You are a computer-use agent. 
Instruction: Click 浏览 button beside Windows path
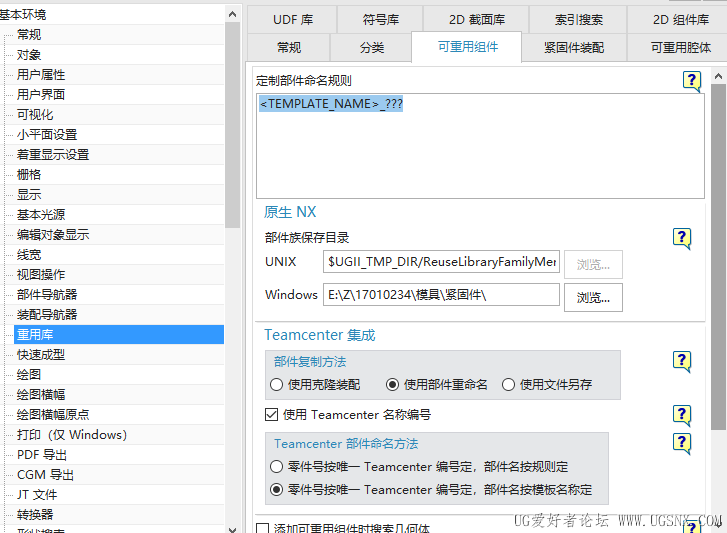coord(593,298)
